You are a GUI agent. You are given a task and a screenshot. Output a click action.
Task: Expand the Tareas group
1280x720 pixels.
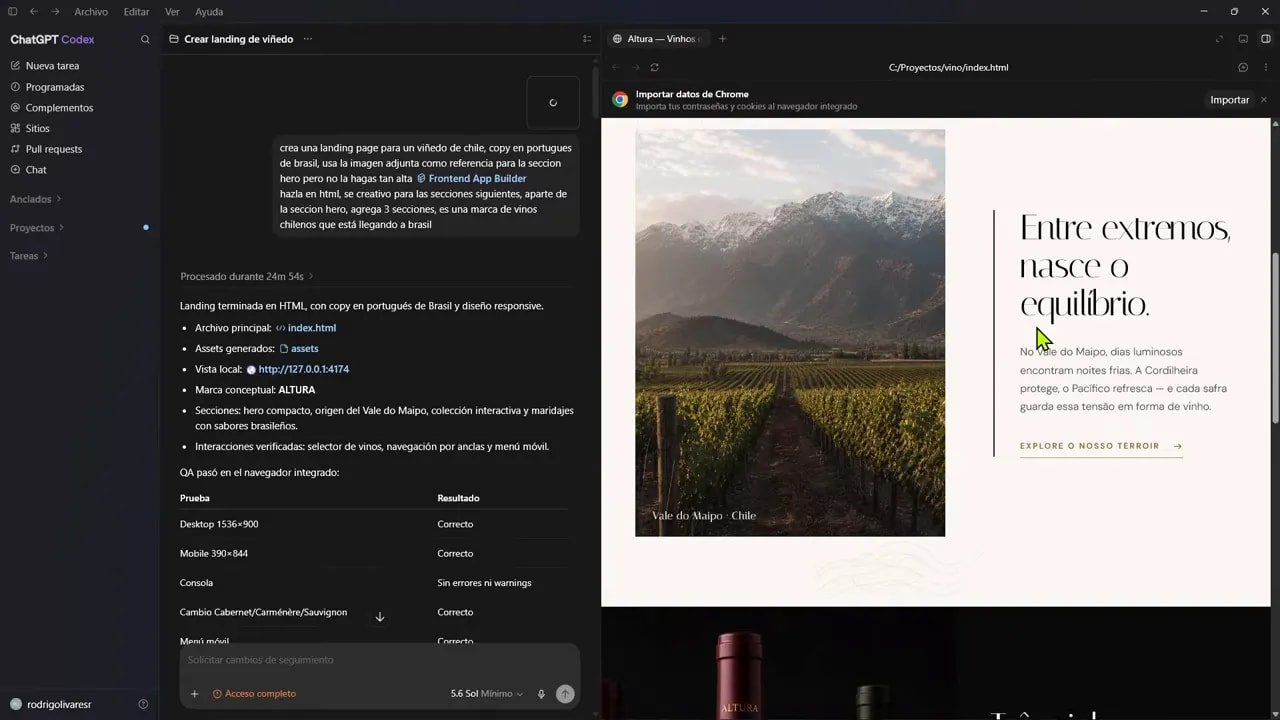tap(28, 256)
